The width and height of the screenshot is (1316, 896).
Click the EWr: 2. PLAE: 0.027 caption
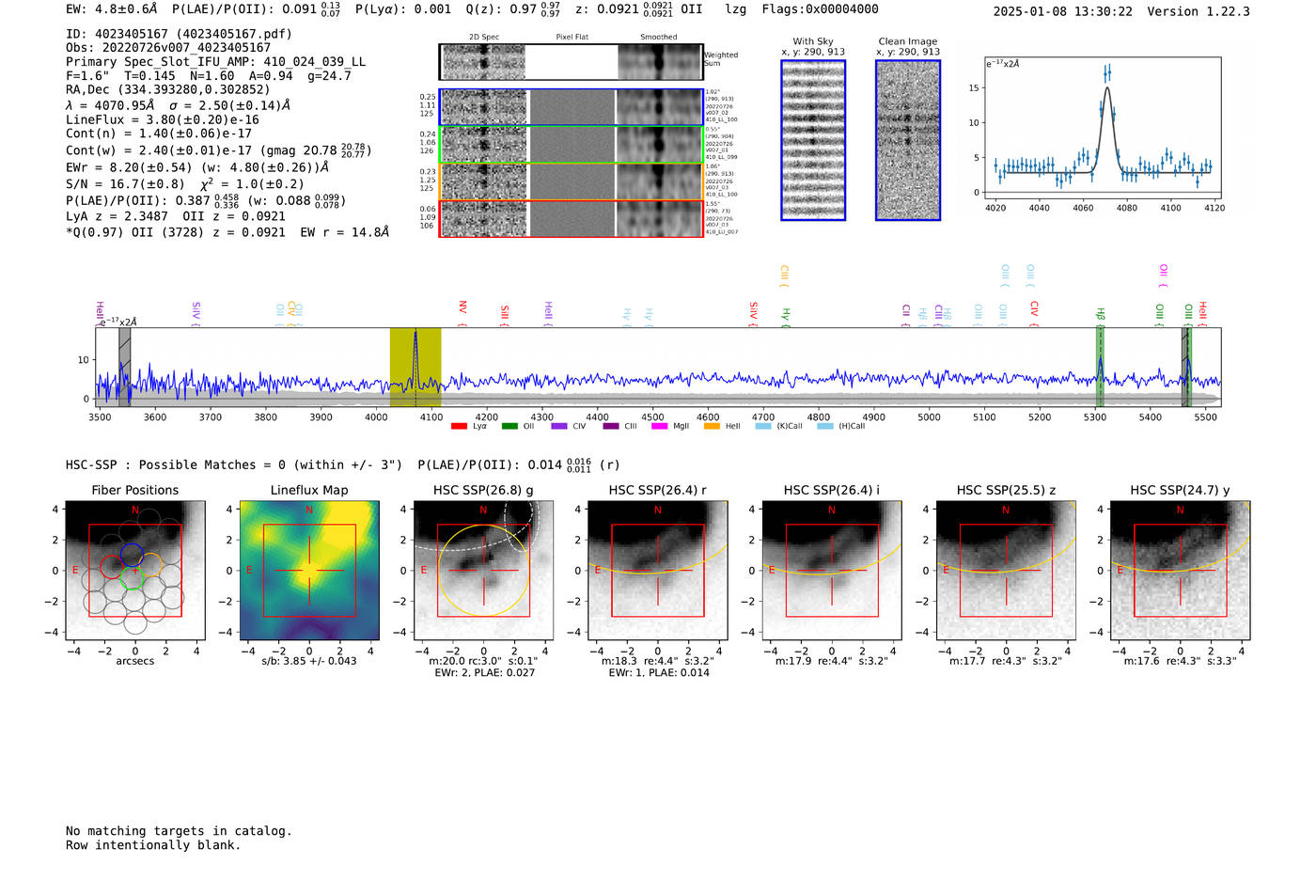(x=483, y=673)
